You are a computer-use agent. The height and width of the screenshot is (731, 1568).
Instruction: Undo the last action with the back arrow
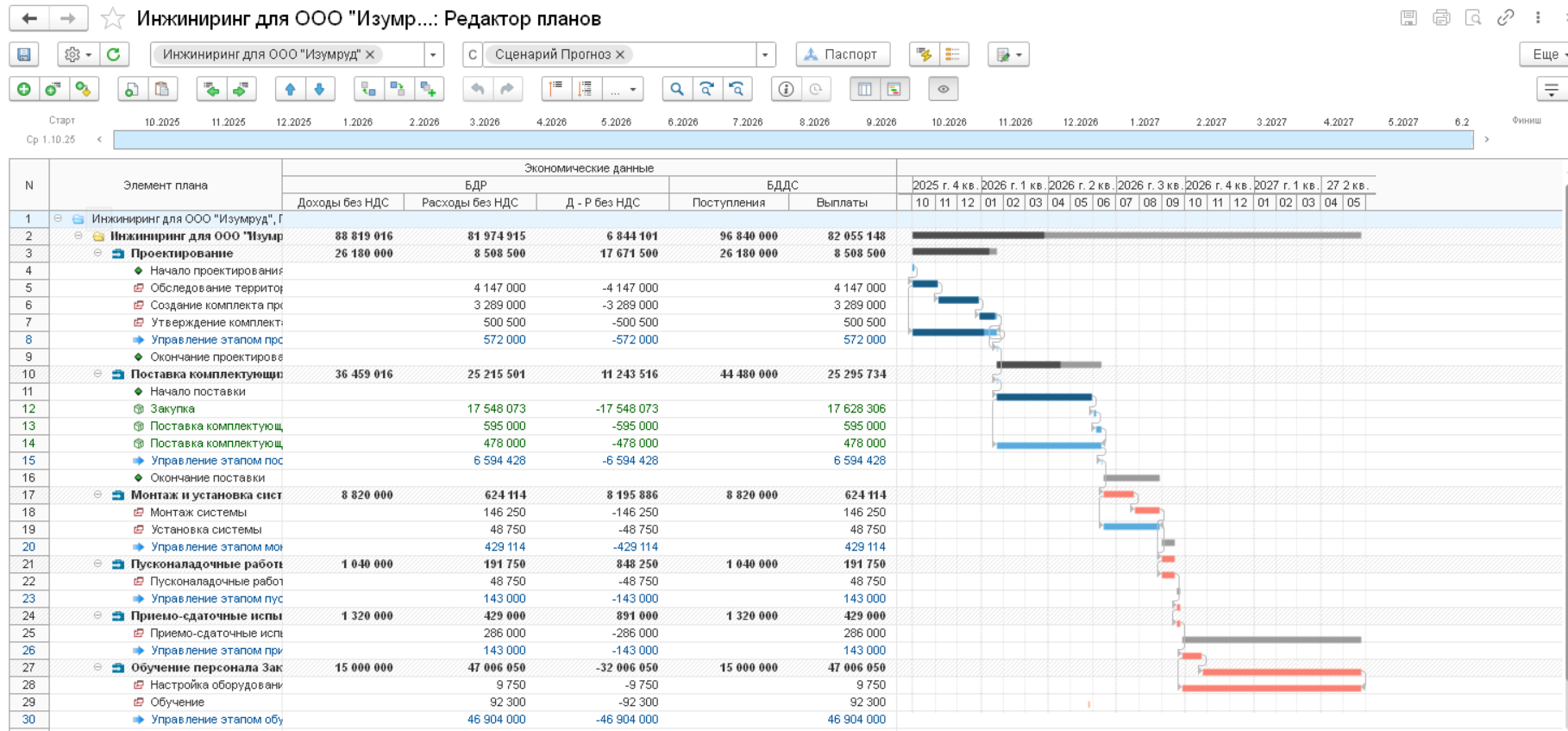pyautogui.click(x=478, y=89)
